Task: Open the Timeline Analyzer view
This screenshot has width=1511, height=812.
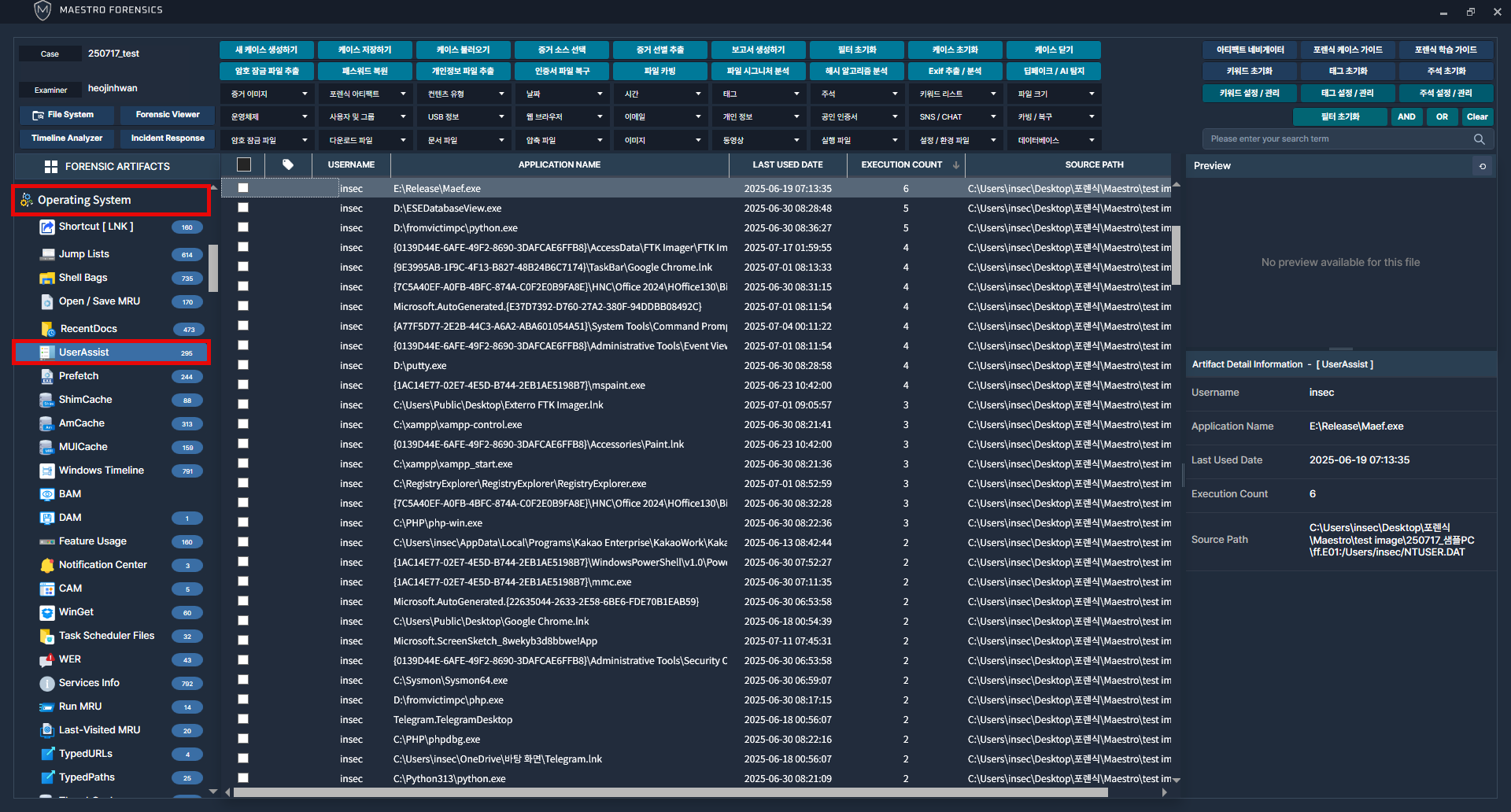Action: pyautogui.click(x=68, y=138)
